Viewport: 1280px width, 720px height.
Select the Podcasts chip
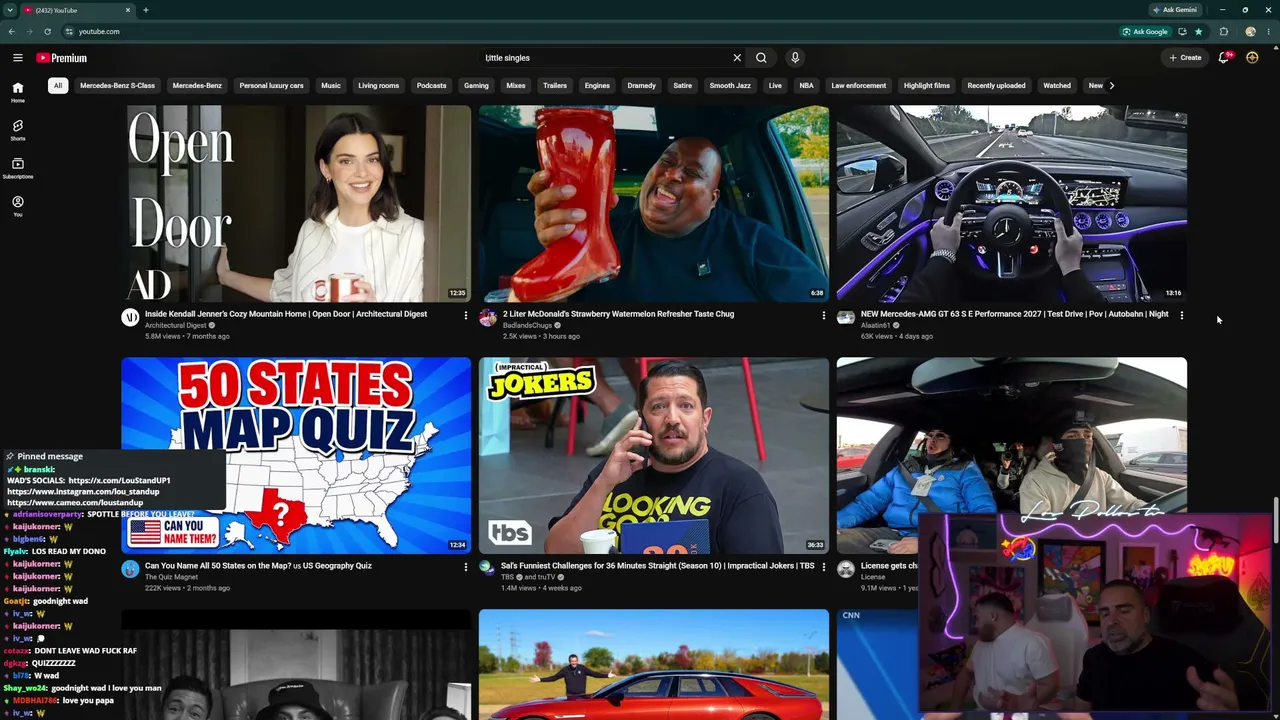coord(432,85)
